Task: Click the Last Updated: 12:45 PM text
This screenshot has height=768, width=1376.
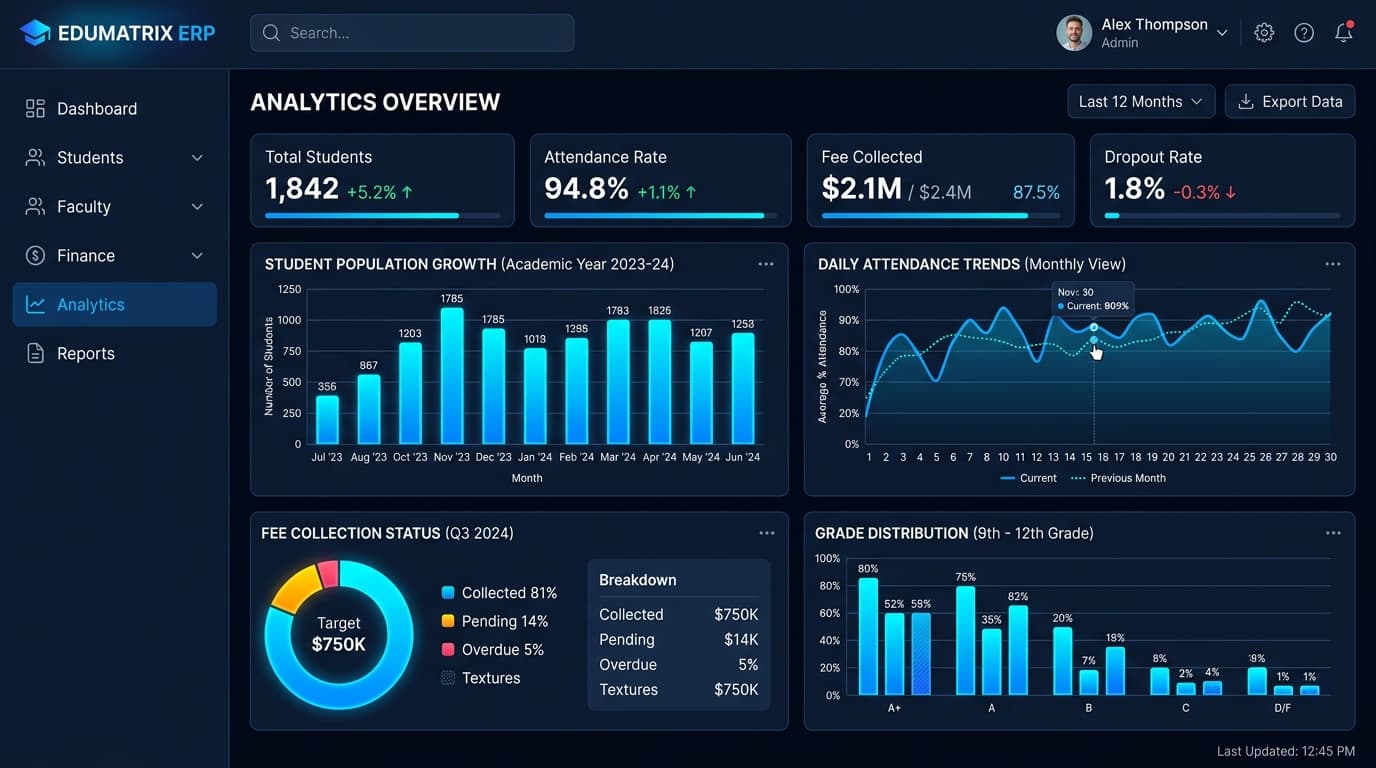Action: pos(1286,751)
